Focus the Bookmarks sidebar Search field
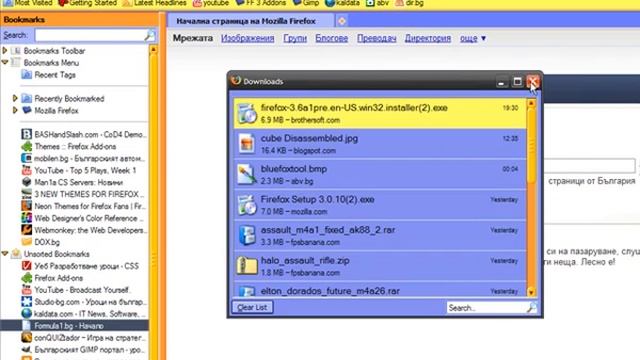Viewport: 640px width, 360px height. pos(90,36)
